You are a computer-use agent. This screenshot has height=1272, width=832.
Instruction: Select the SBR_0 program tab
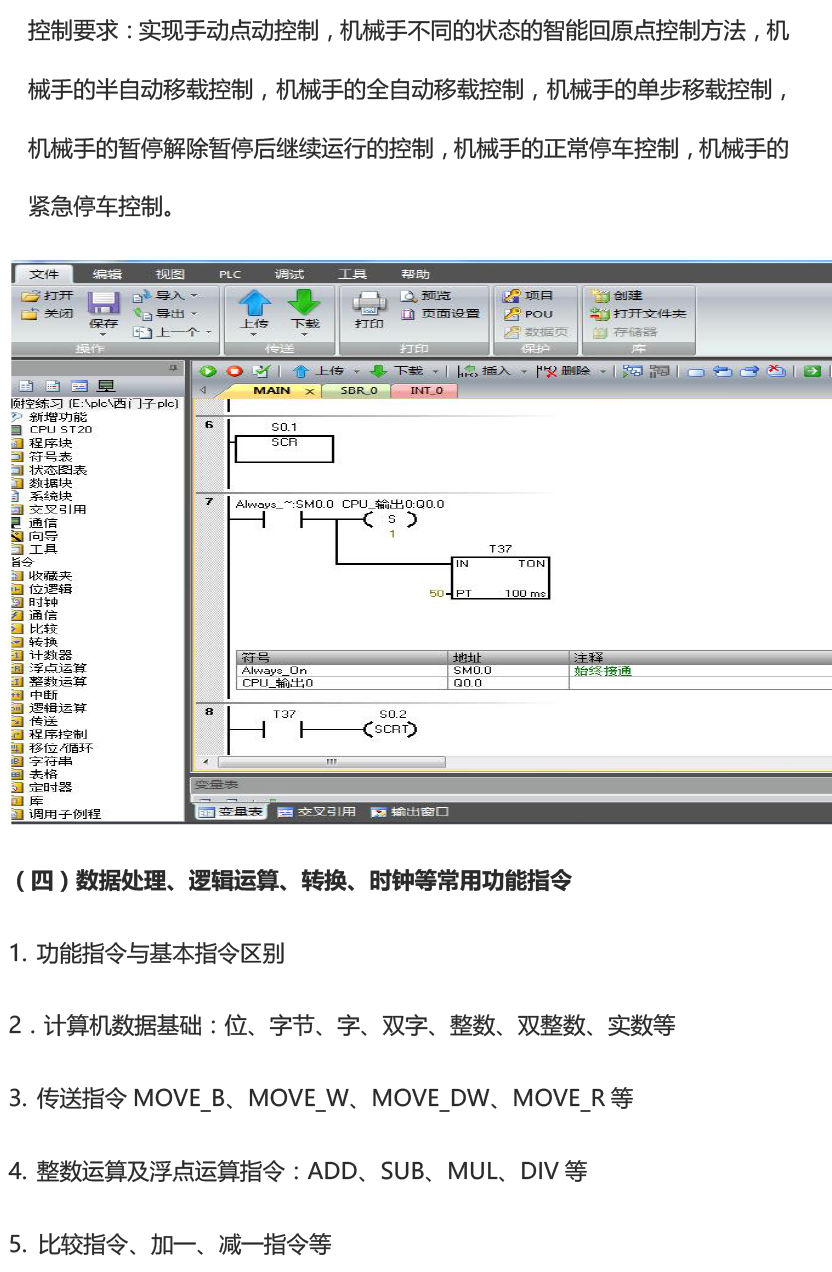[359, 391]
